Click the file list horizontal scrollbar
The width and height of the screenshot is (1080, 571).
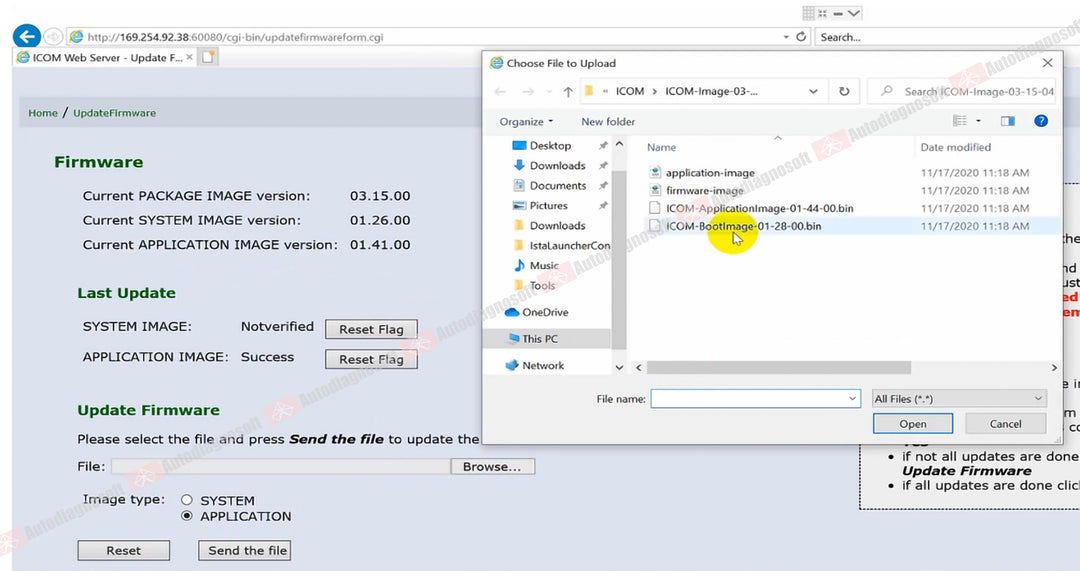click(778, 368)
